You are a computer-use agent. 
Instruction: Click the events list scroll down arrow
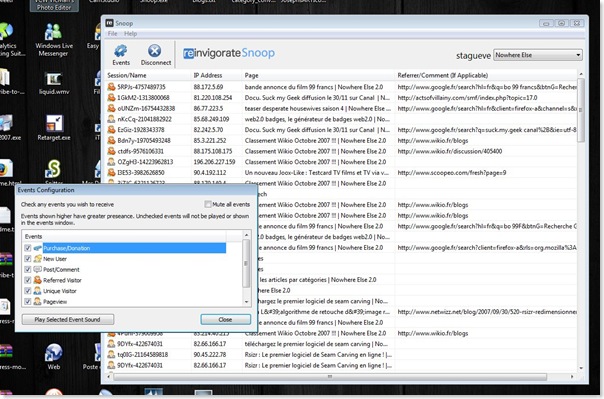pos(247,302)
